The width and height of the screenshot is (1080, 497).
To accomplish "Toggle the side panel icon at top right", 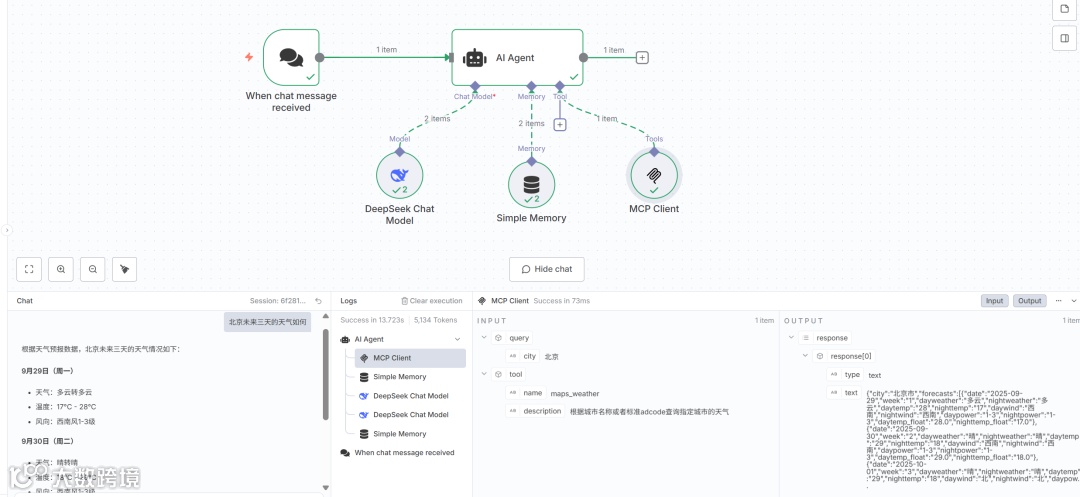I will [1065, 39].
